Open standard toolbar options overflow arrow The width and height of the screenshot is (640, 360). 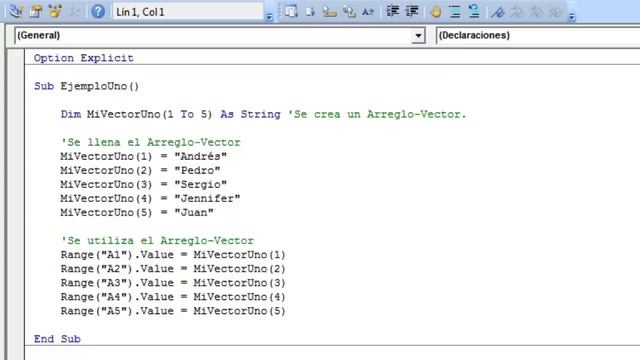click(269, 16)
